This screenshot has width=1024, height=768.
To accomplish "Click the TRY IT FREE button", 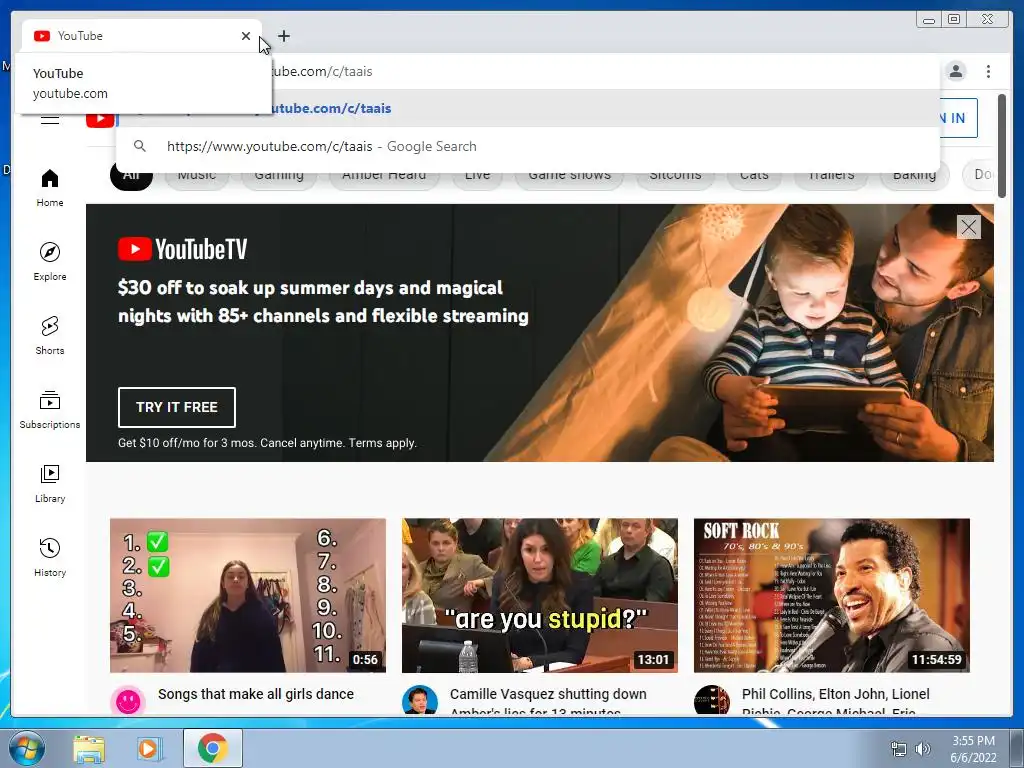I will click(176, 407).
